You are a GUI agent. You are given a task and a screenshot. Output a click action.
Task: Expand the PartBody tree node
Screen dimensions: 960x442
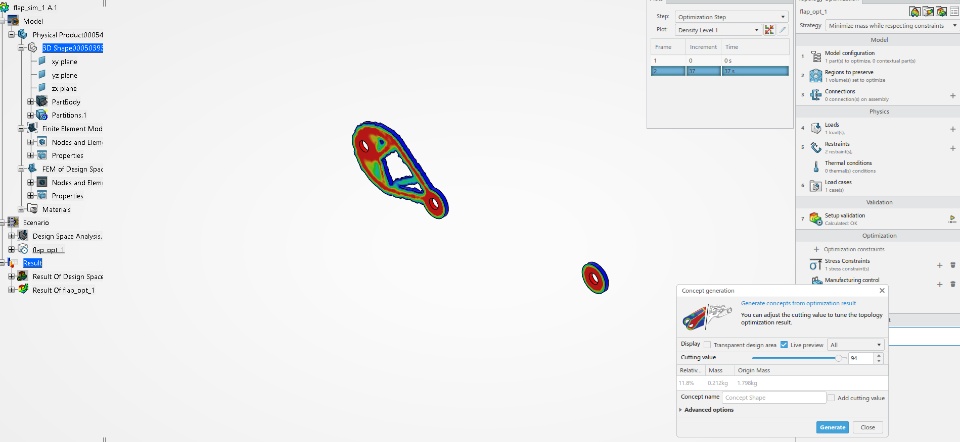[30, 102]
